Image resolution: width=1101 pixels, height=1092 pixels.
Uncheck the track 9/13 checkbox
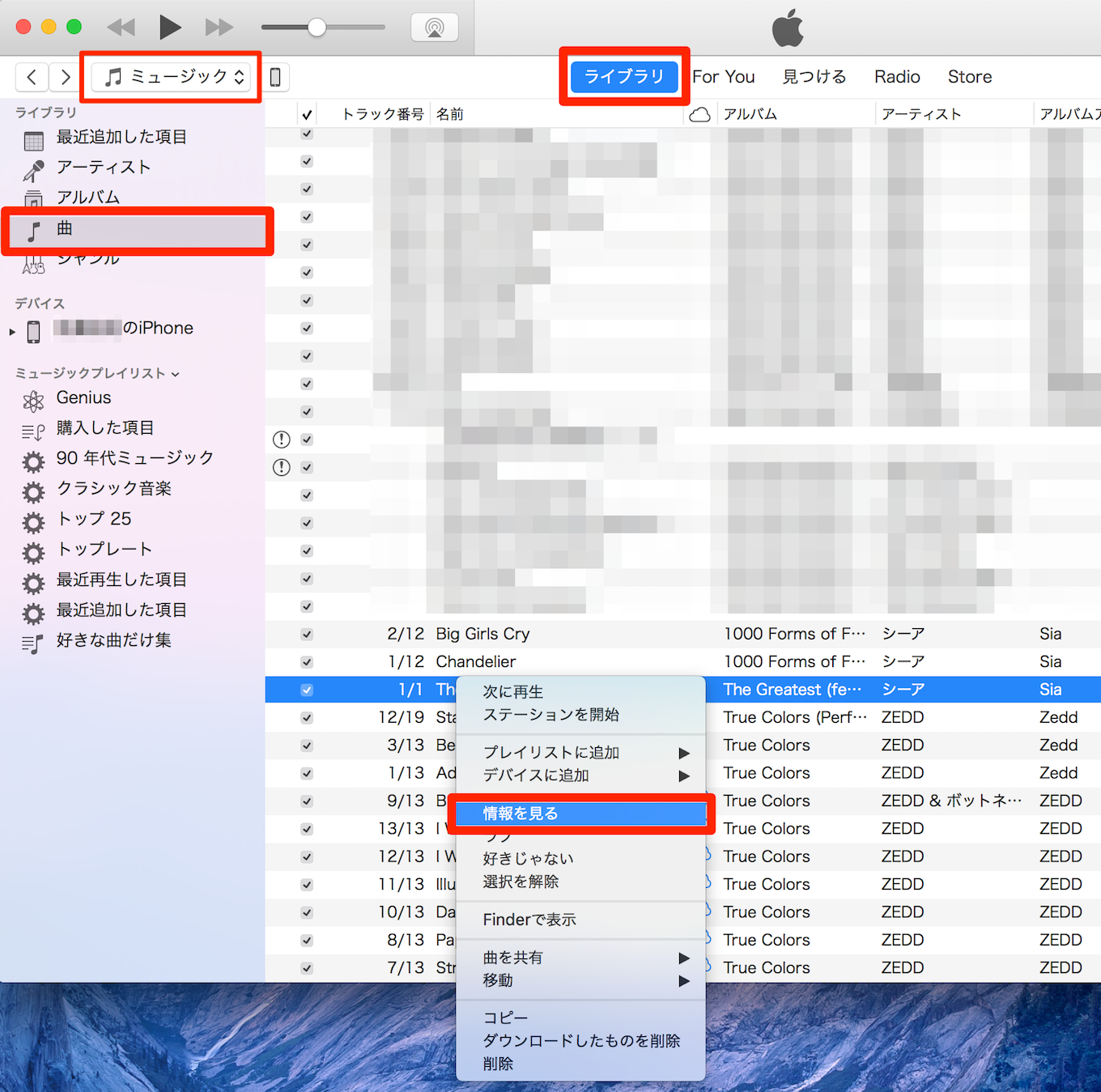pyautogui.click(x=307, y=801)
